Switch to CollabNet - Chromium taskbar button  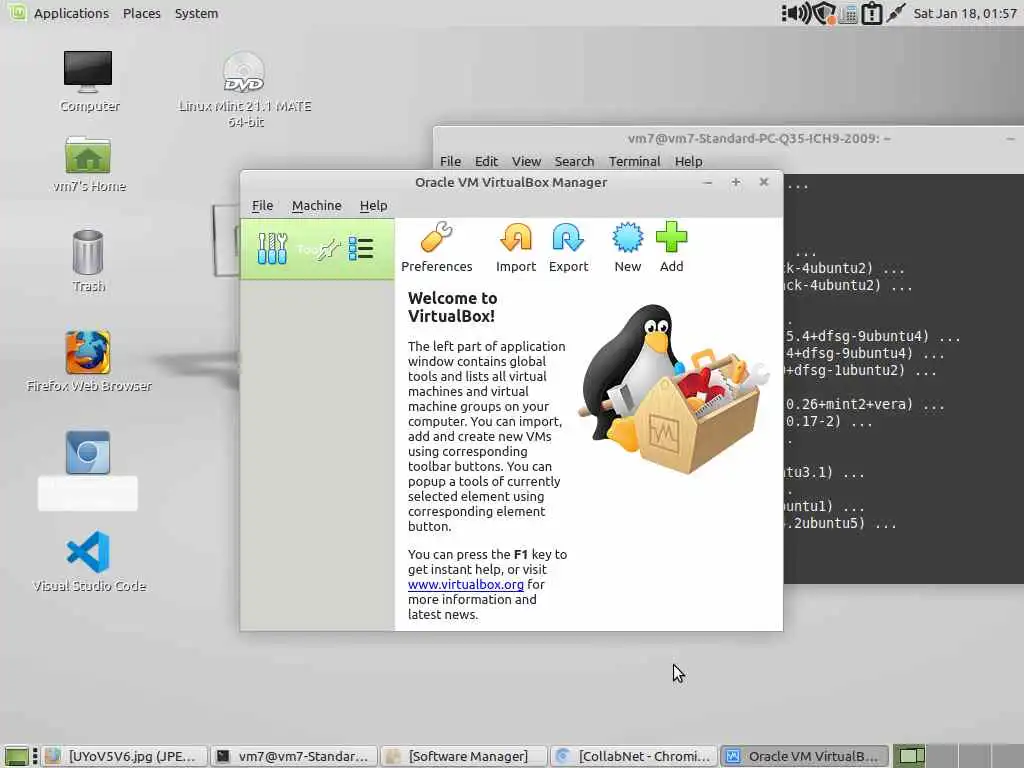pos(634,756)
